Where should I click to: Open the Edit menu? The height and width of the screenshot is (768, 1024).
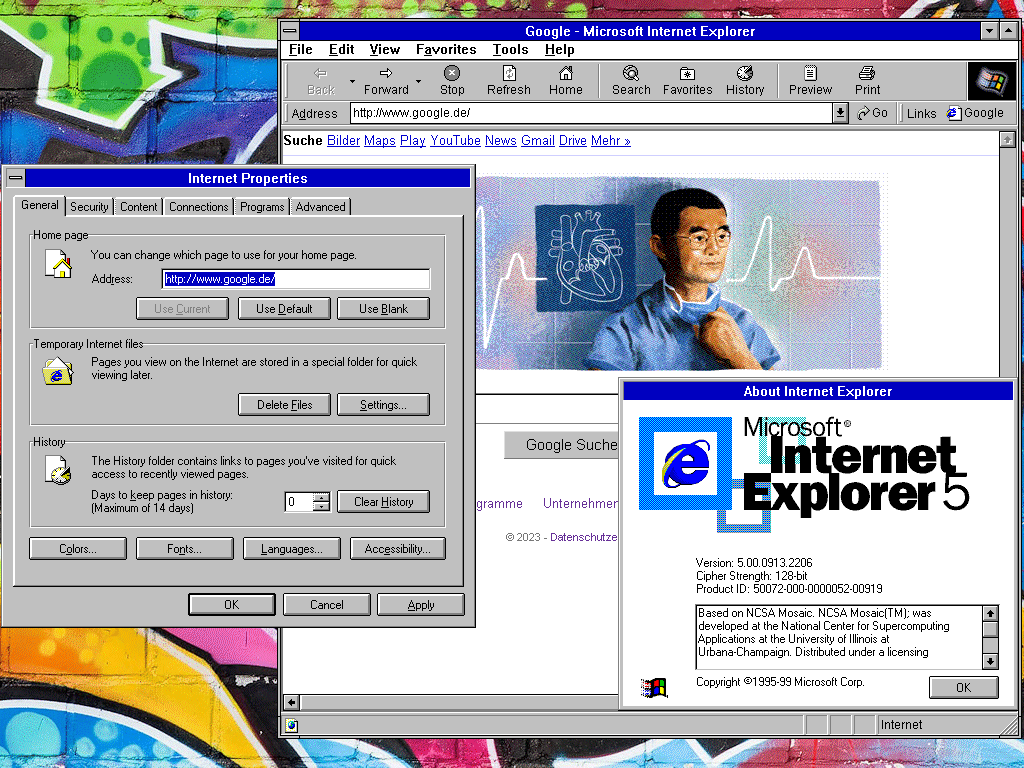click(x=342, y=50)
